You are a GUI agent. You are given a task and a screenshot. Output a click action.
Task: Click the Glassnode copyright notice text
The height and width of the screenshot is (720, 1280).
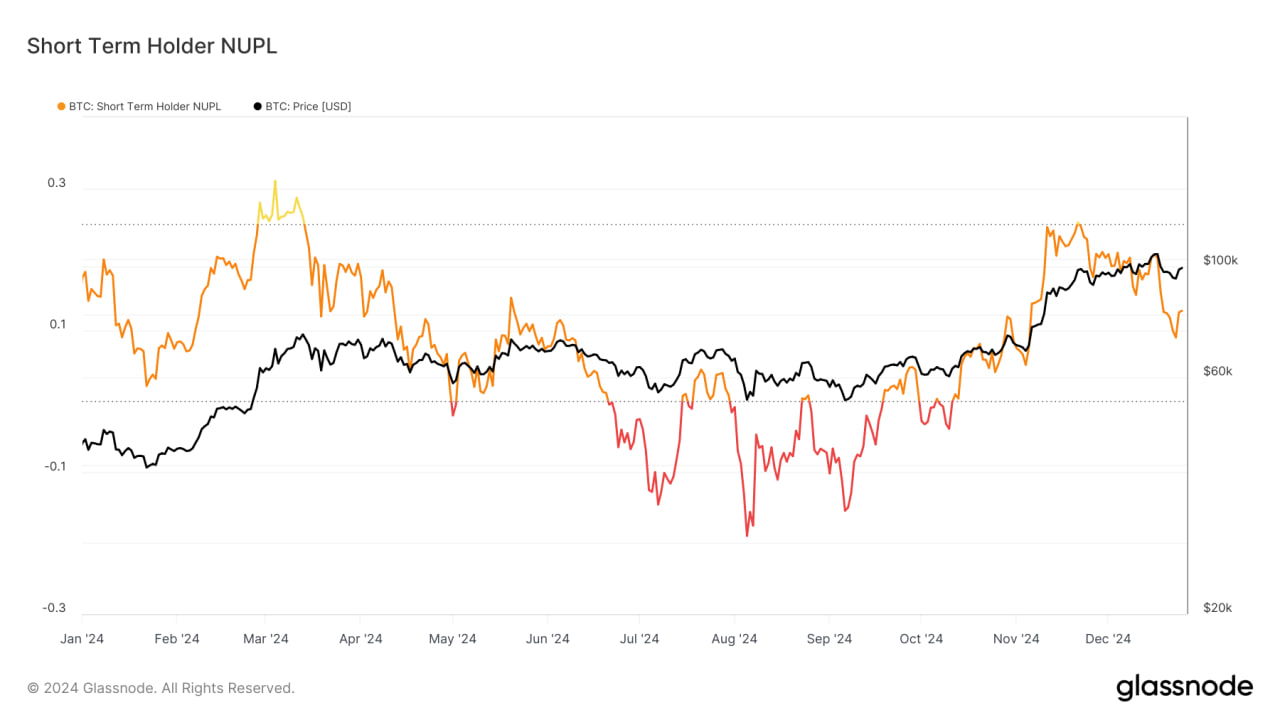point(161,688)
